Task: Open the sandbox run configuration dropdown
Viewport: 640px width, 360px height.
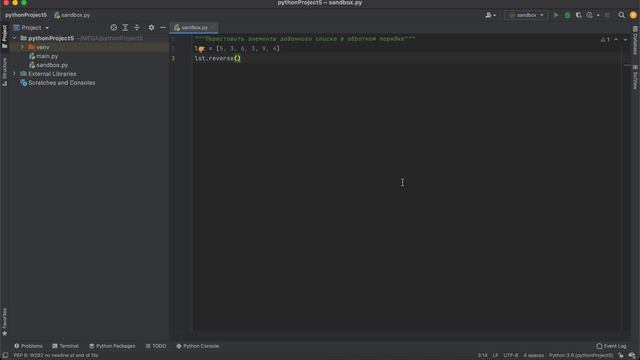Action: [526, 15]
